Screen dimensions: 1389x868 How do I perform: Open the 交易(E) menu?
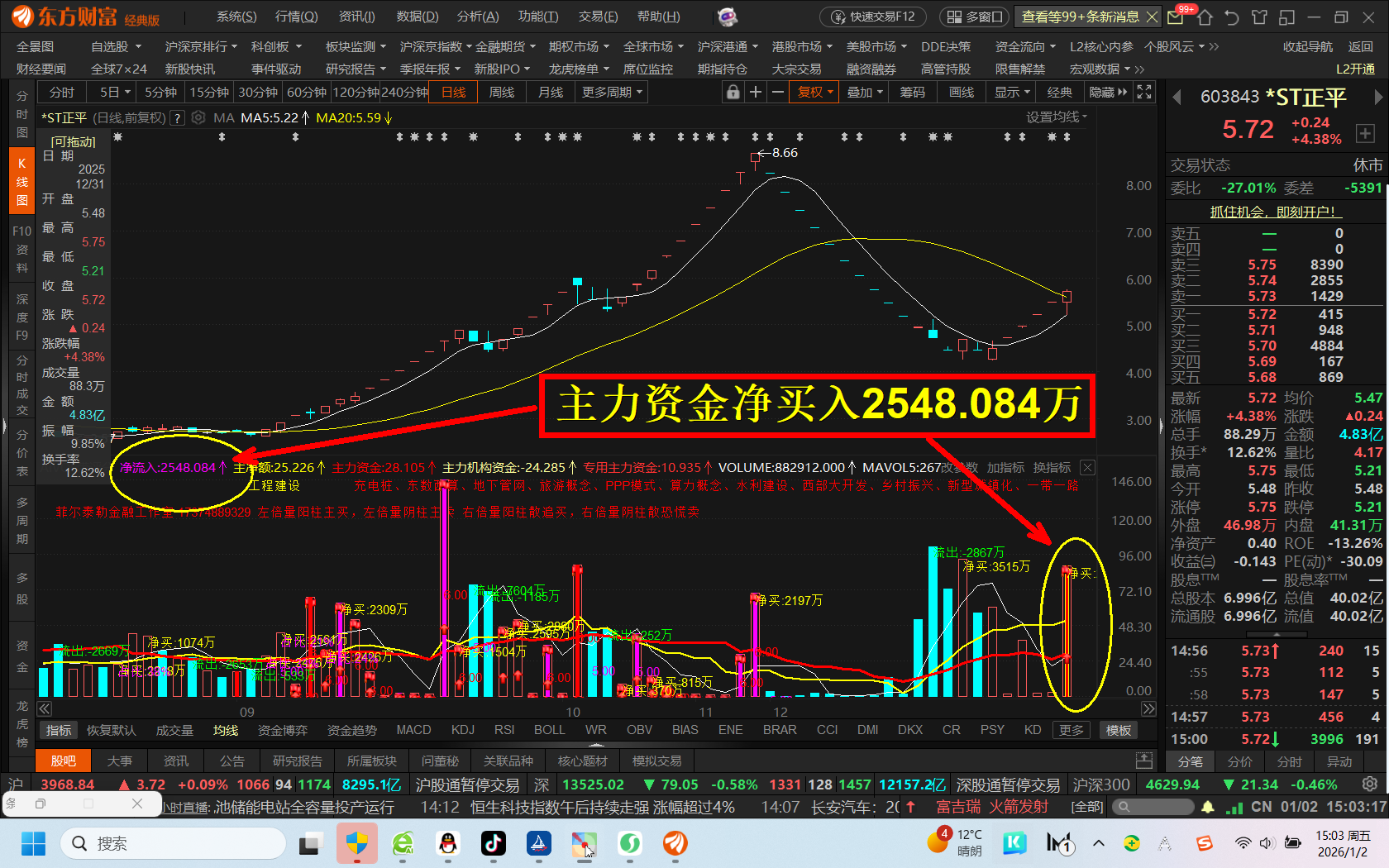pos(598,17)
